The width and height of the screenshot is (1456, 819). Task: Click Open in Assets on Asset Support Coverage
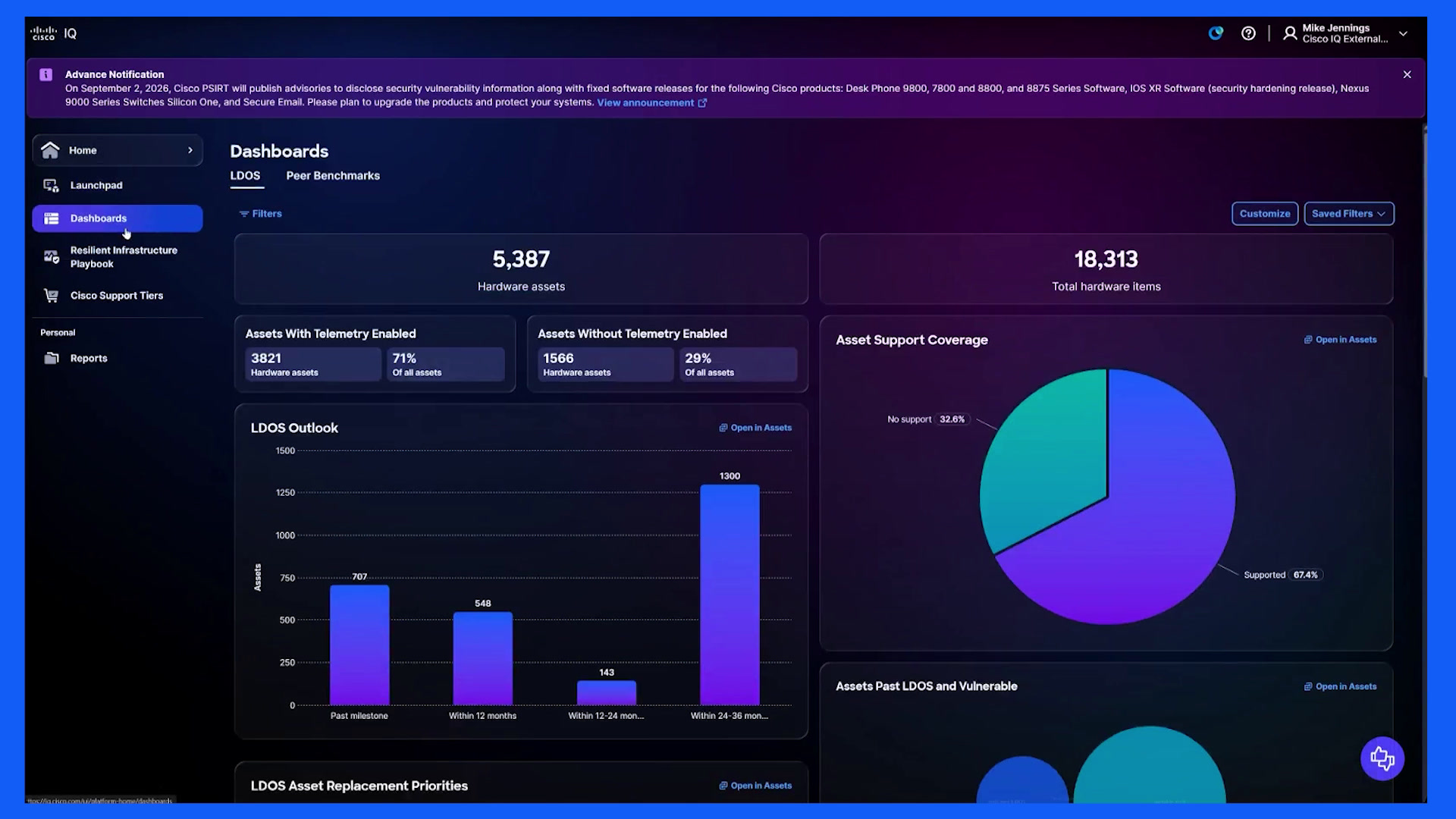1340,340
